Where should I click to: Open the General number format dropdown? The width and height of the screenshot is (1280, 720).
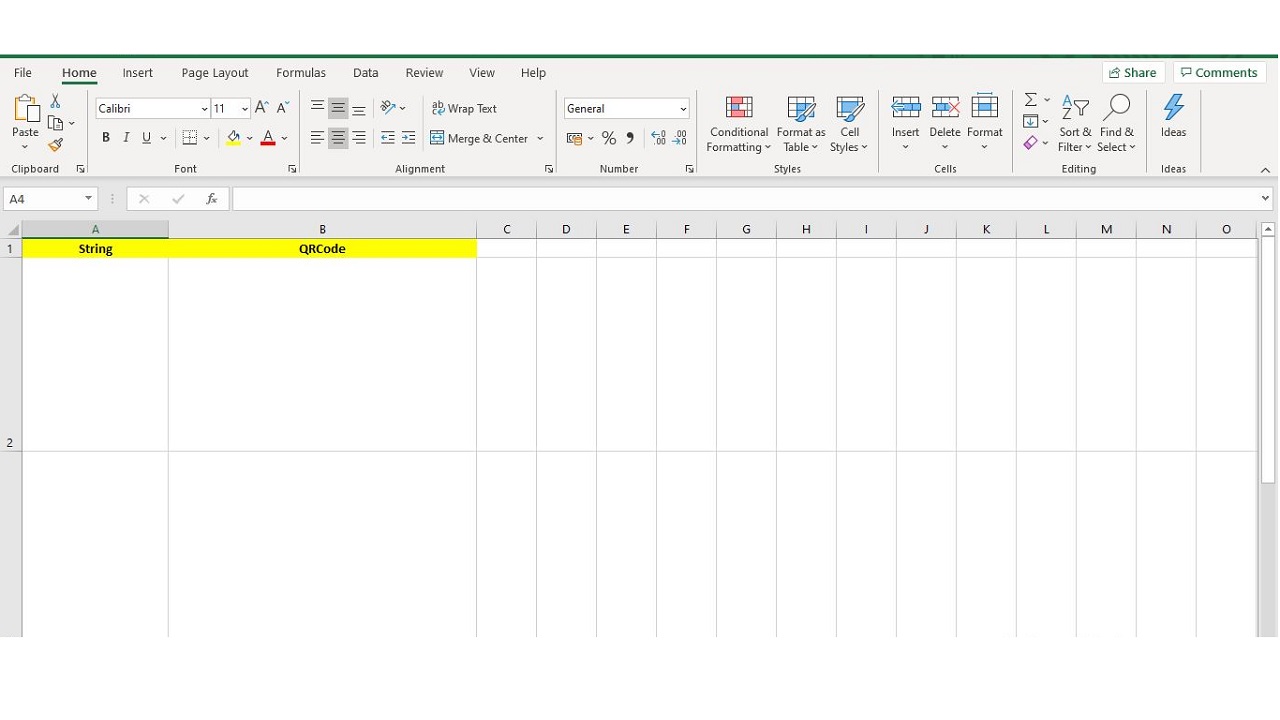[x=683, y=109]
